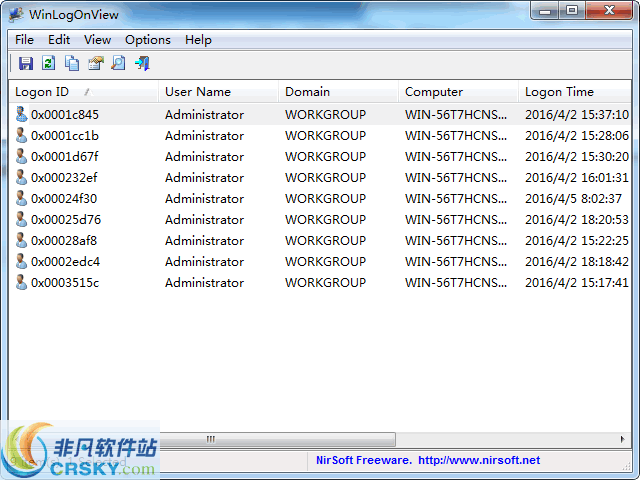Click WIN-56T7HCNS... in row 0x0001d67f

click(456, 157)
